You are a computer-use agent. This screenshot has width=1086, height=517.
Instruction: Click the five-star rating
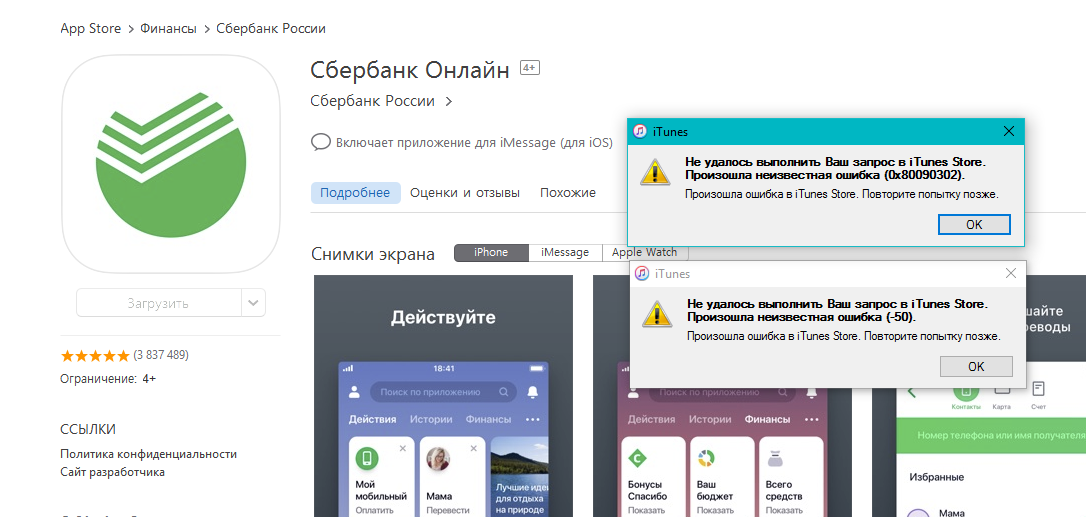tap(95, 356)
